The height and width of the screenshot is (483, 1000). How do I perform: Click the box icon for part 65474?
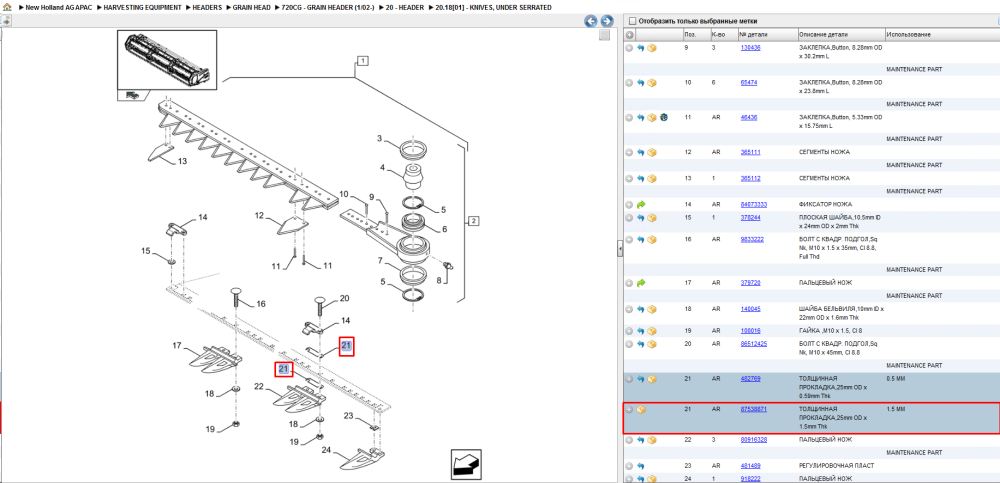tap(652, 83)
